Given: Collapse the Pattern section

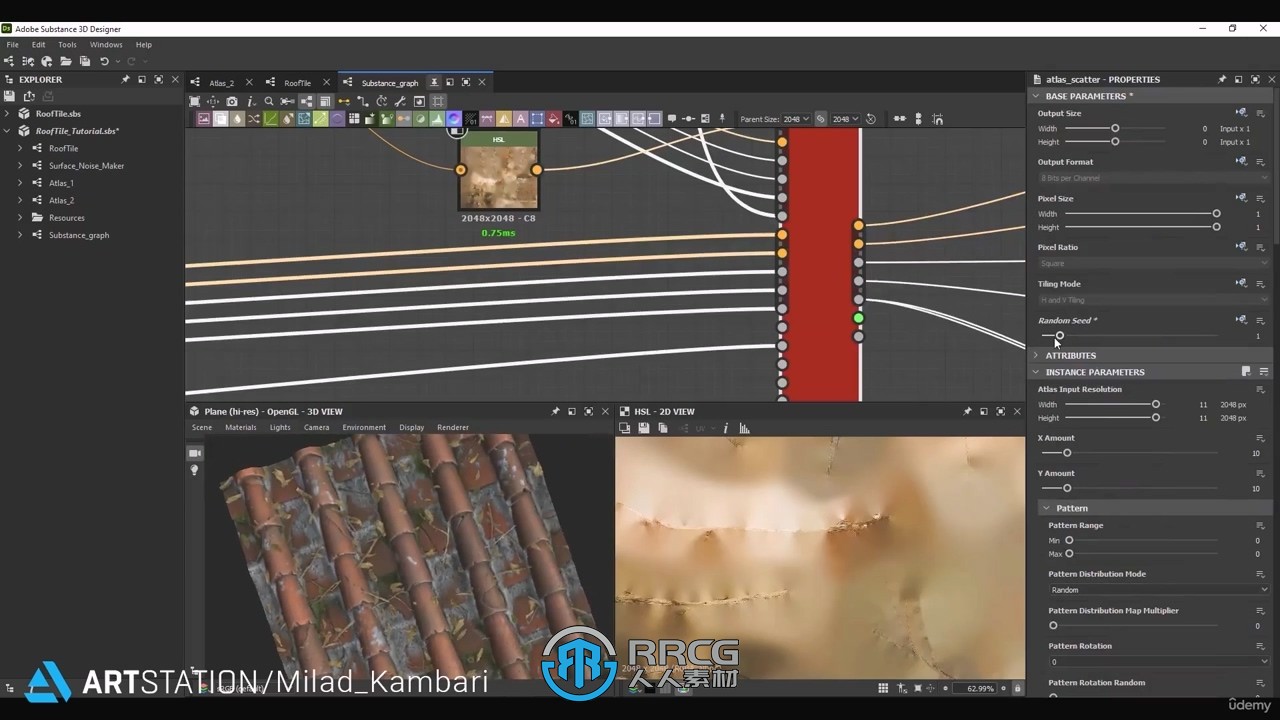Looking at the screenshot, I should pyautogui.click(x=1046, y=508).
